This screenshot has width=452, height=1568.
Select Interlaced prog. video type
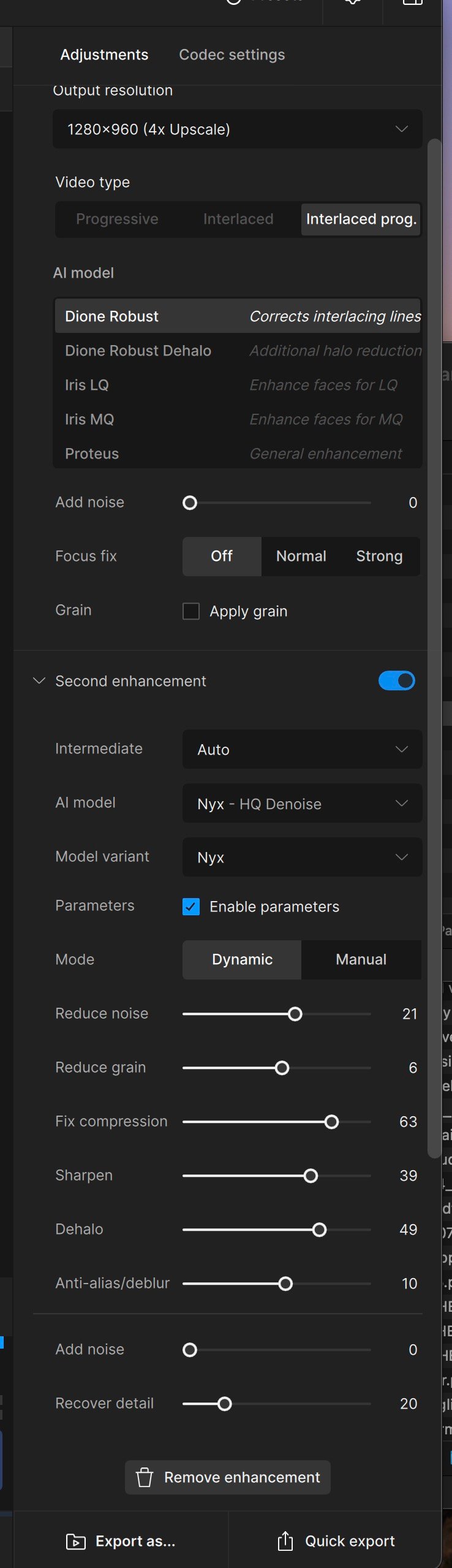click(361, 219)
